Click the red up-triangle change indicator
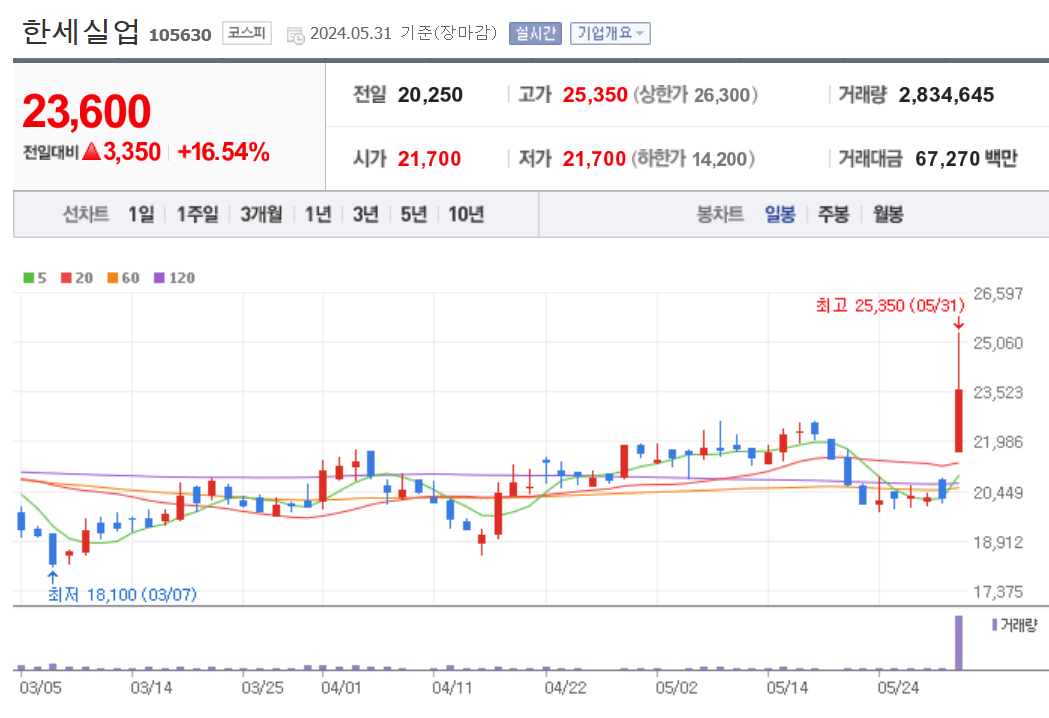The height and width of the screenshot is (718, 1049). coord(92,151)
